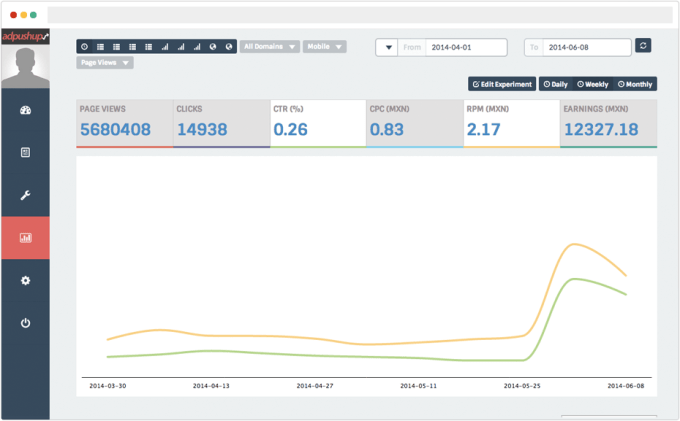This screenshot has width=680, height=421.
Task: Click the document report icon in sidebar
Action: pos(26,153)
